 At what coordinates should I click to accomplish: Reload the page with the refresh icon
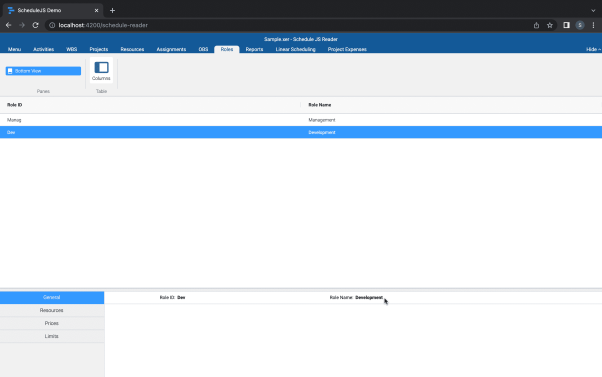pos(35,25)
